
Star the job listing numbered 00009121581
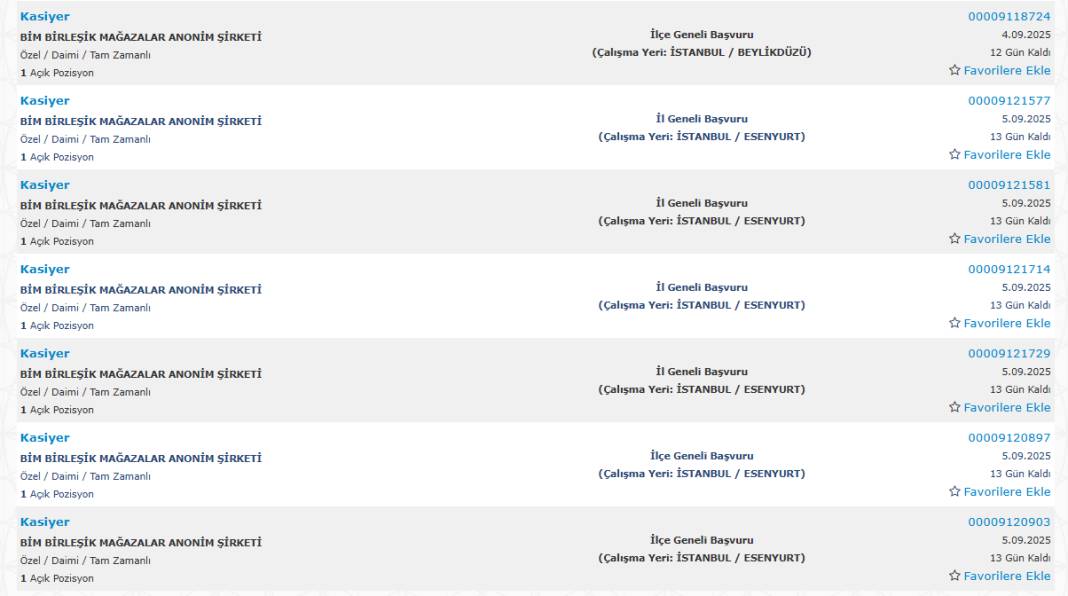[x=954, y=239]
